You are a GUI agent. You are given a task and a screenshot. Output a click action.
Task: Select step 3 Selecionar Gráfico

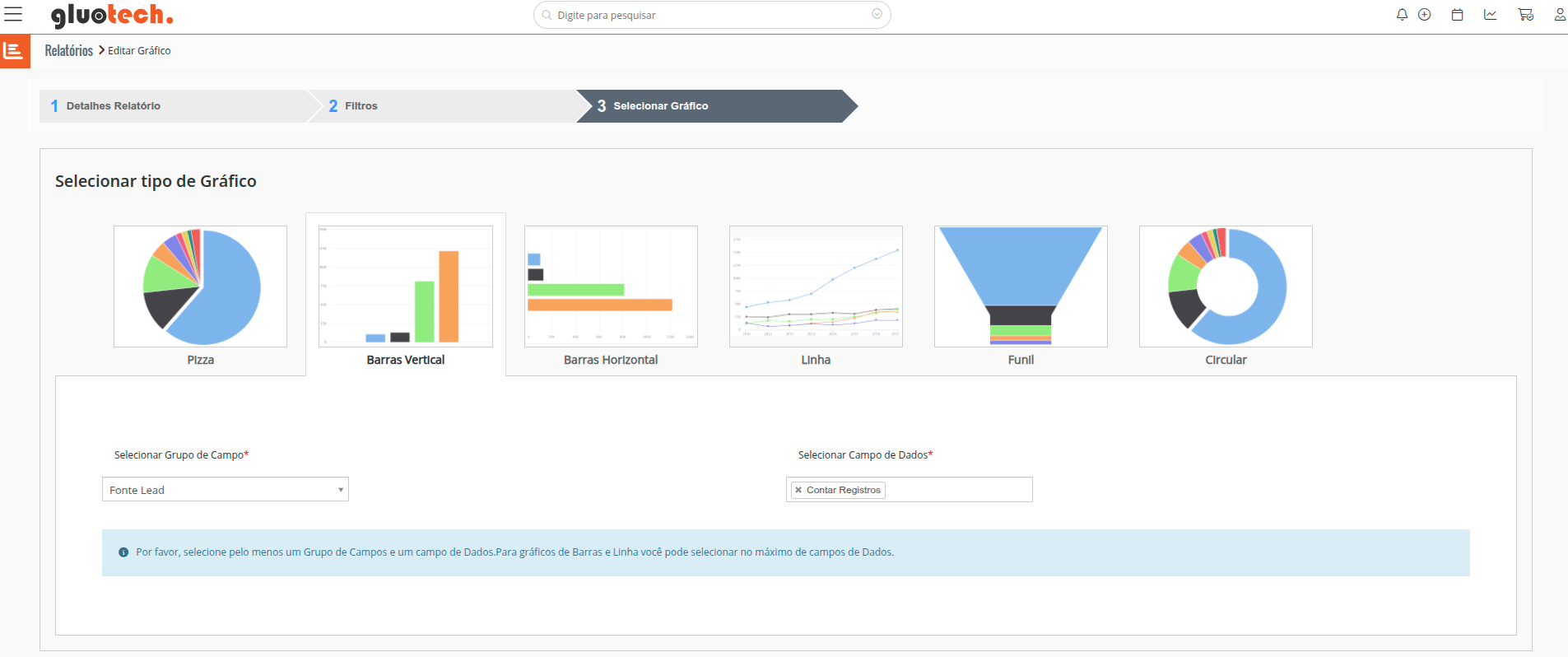(x=660, y=106)
